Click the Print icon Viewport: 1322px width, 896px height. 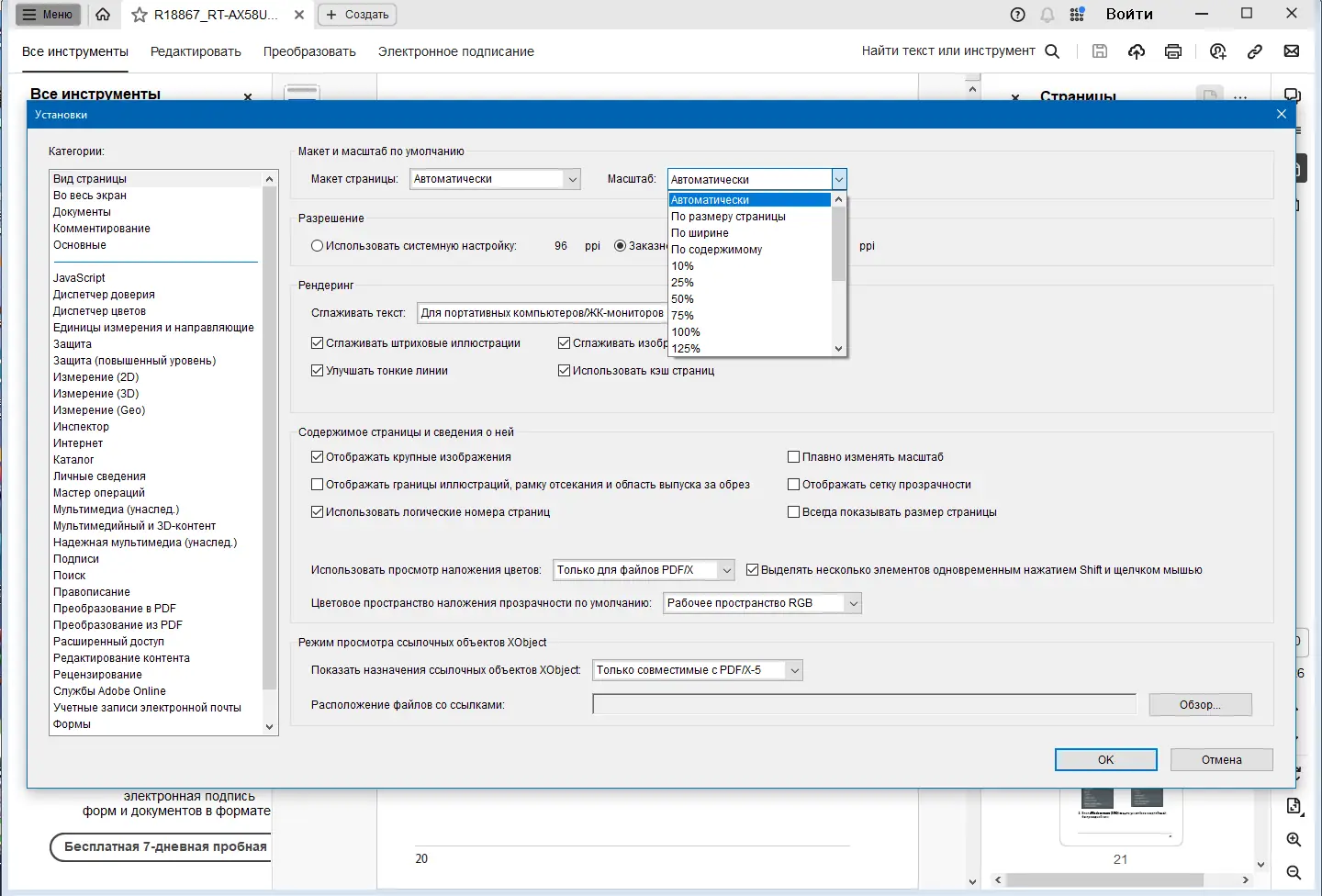[x=1173, y=51]
